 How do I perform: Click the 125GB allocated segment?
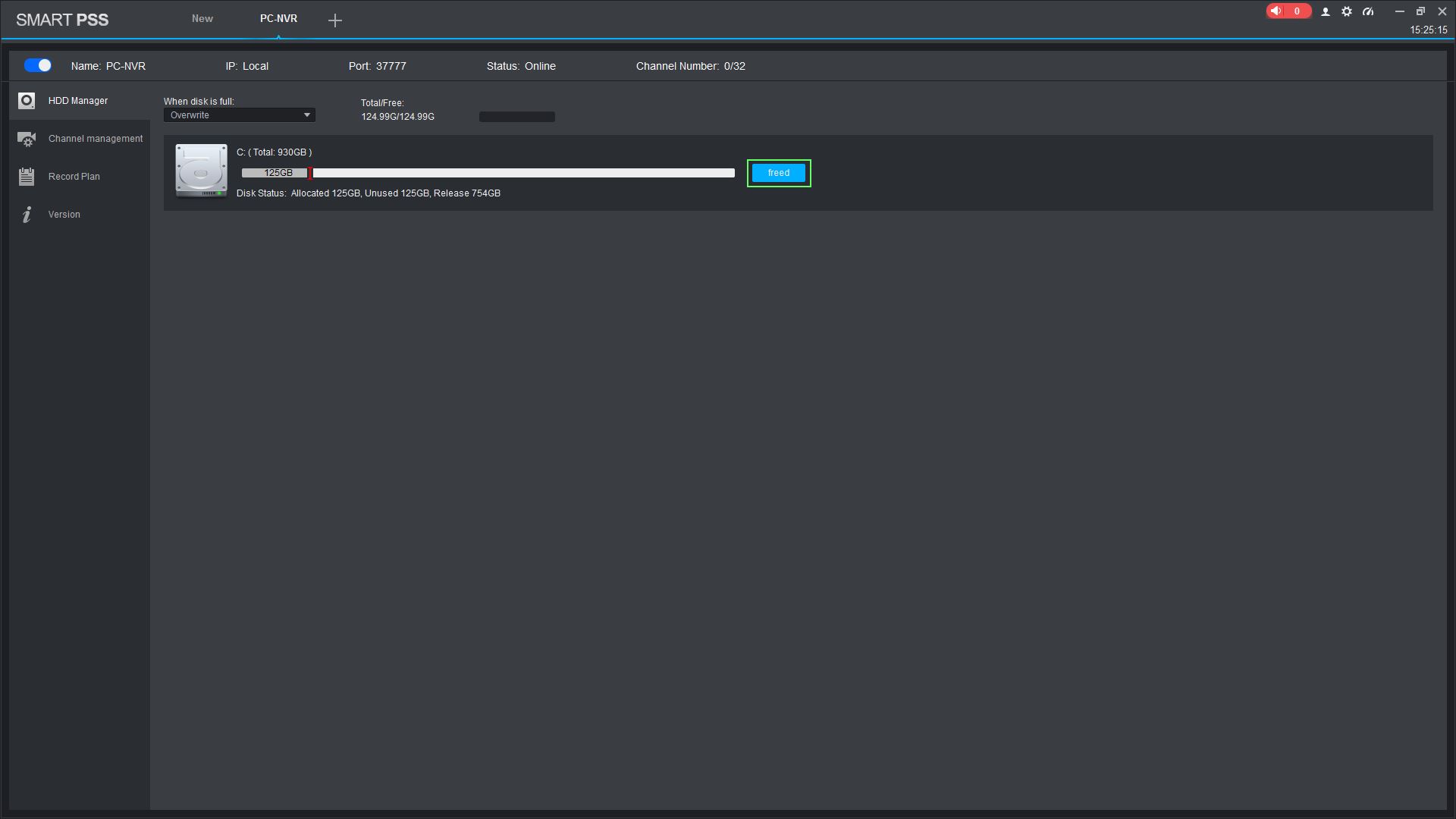click(x=275, y=173)
